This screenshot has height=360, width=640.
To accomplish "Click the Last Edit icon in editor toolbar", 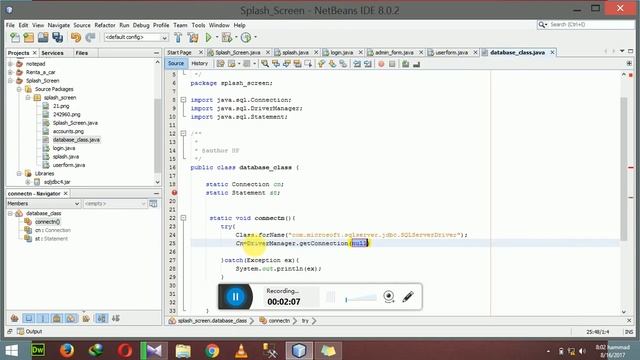I will [220, 64].
